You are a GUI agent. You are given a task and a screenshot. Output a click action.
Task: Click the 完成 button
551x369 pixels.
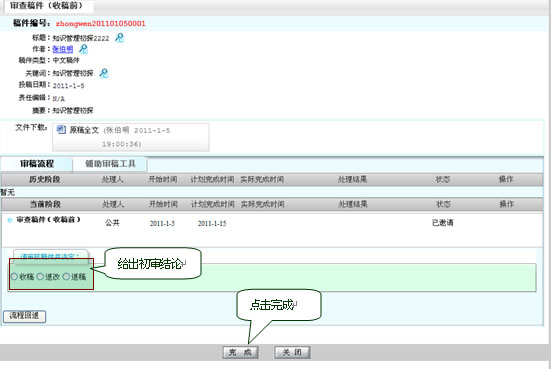pos(240,352)
